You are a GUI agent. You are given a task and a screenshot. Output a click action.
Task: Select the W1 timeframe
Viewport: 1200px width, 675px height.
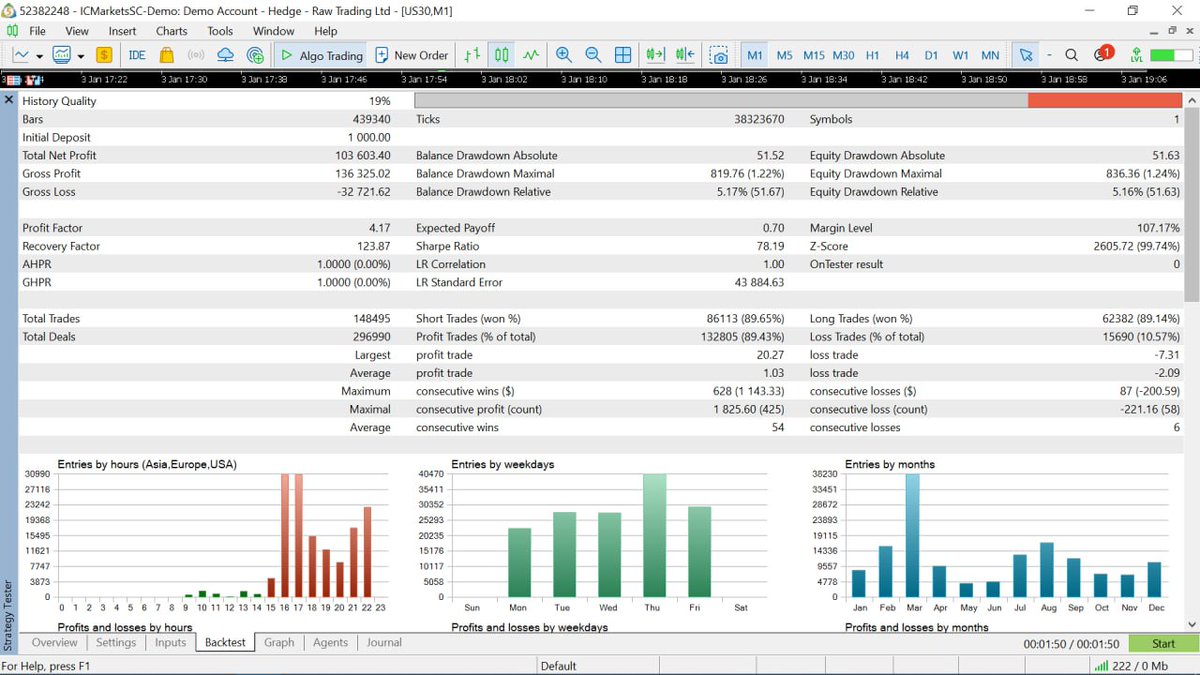coord(960,55)
